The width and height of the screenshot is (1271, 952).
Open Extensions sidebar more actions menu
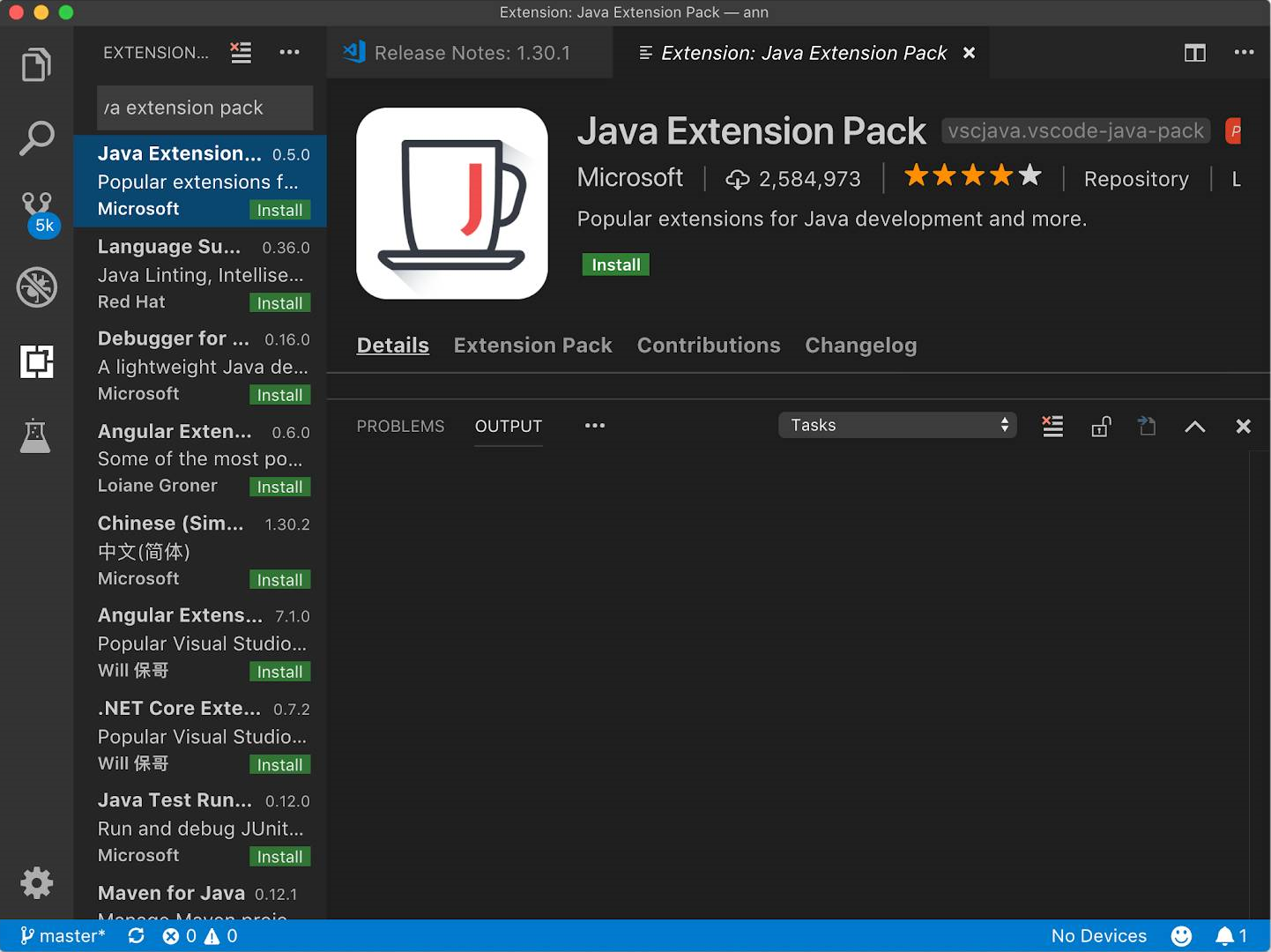click(x=289, y=53)
